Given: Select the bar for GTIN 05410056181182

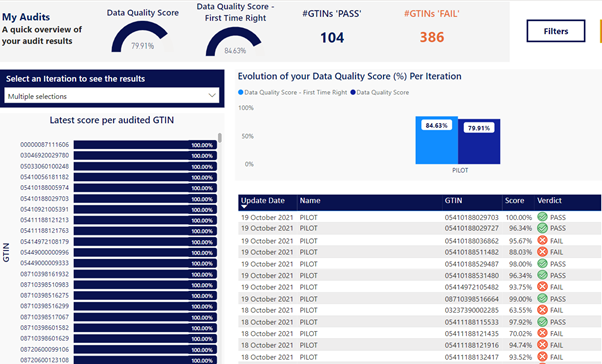Looking at the screenshot, I should (145, 177).
